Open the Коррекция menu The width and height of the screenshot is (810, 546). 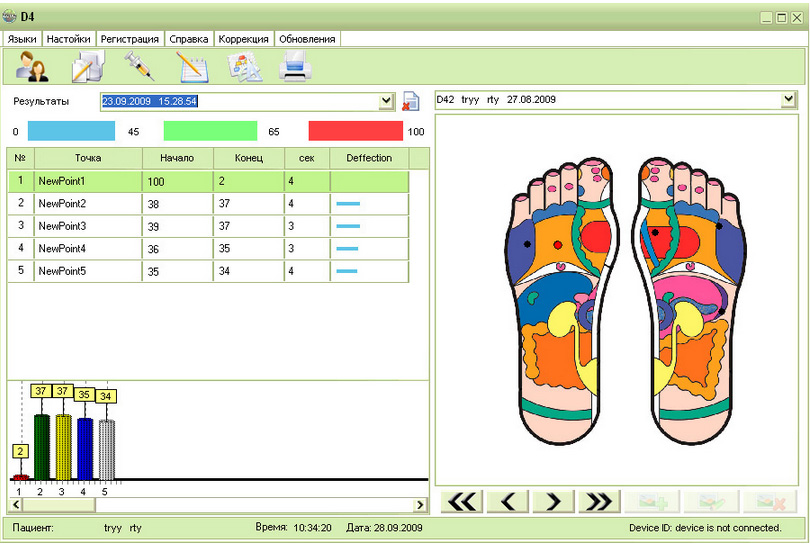click(x=244, y=38)
